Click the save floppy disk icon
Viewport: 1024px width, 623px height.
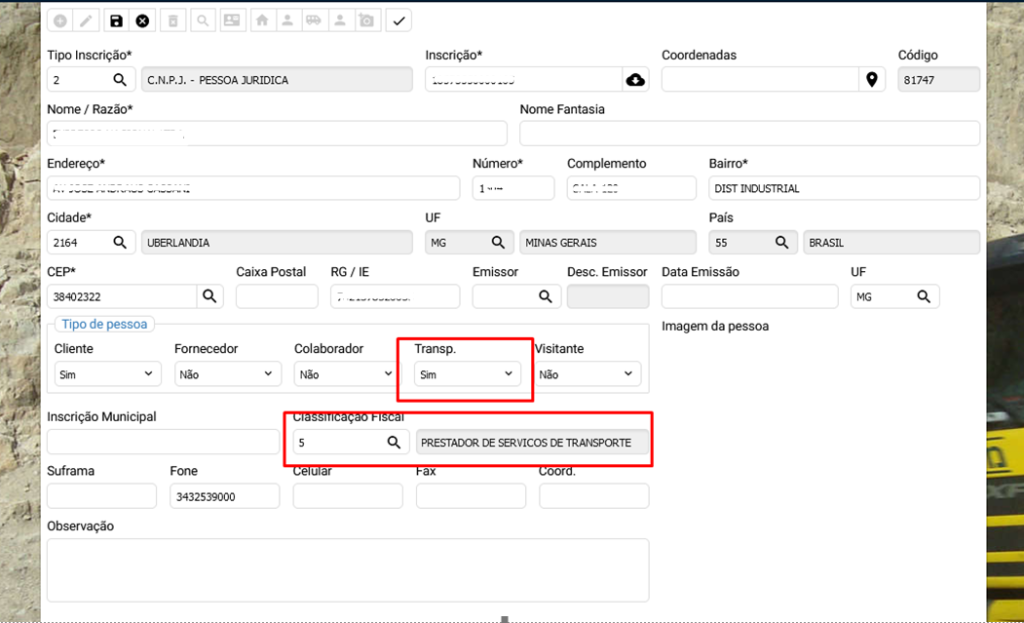click(116, 20)
